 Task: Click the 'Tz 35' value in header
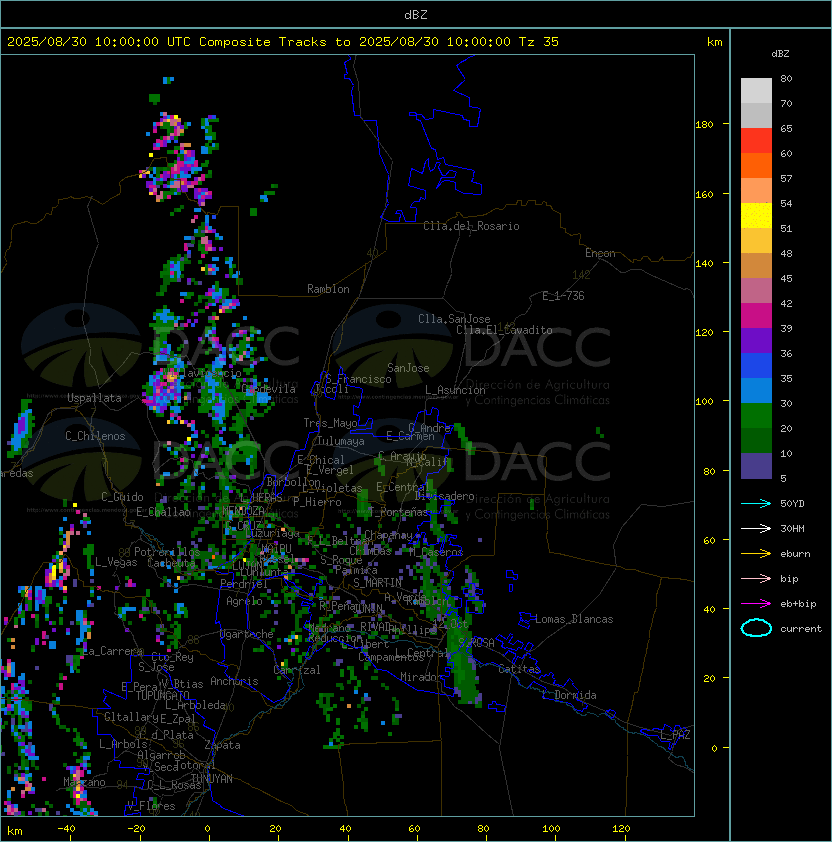[539, 42]
